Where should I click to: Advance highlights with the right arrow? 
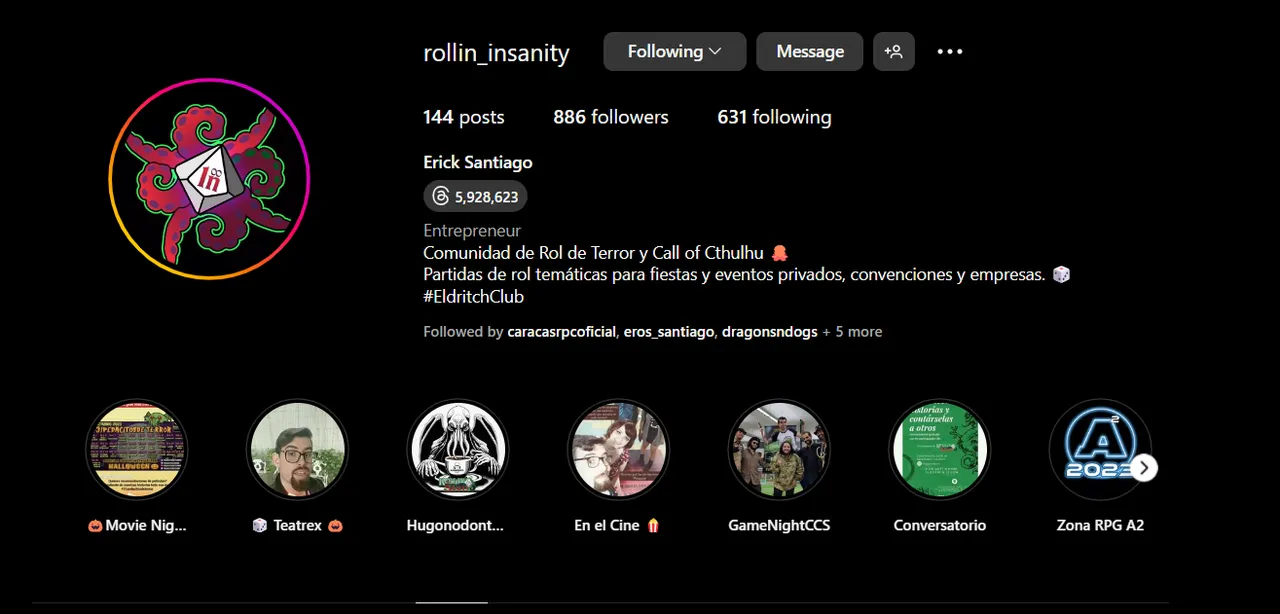1144,468
